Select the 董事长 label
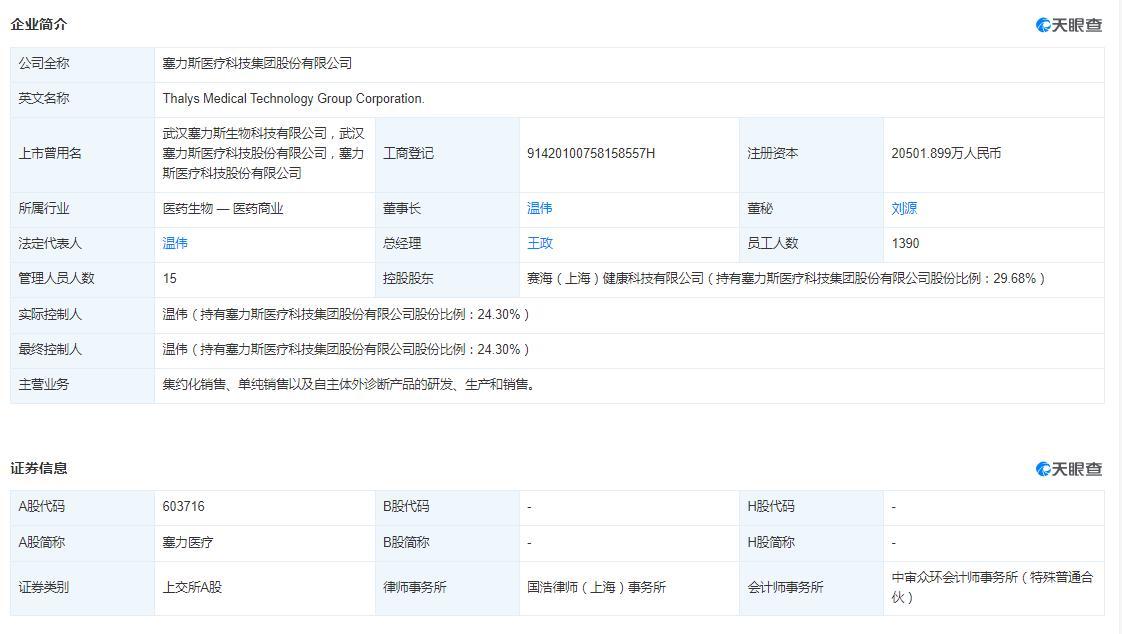The width and height of the screenshot is (1122, 634). pos(401,208)
